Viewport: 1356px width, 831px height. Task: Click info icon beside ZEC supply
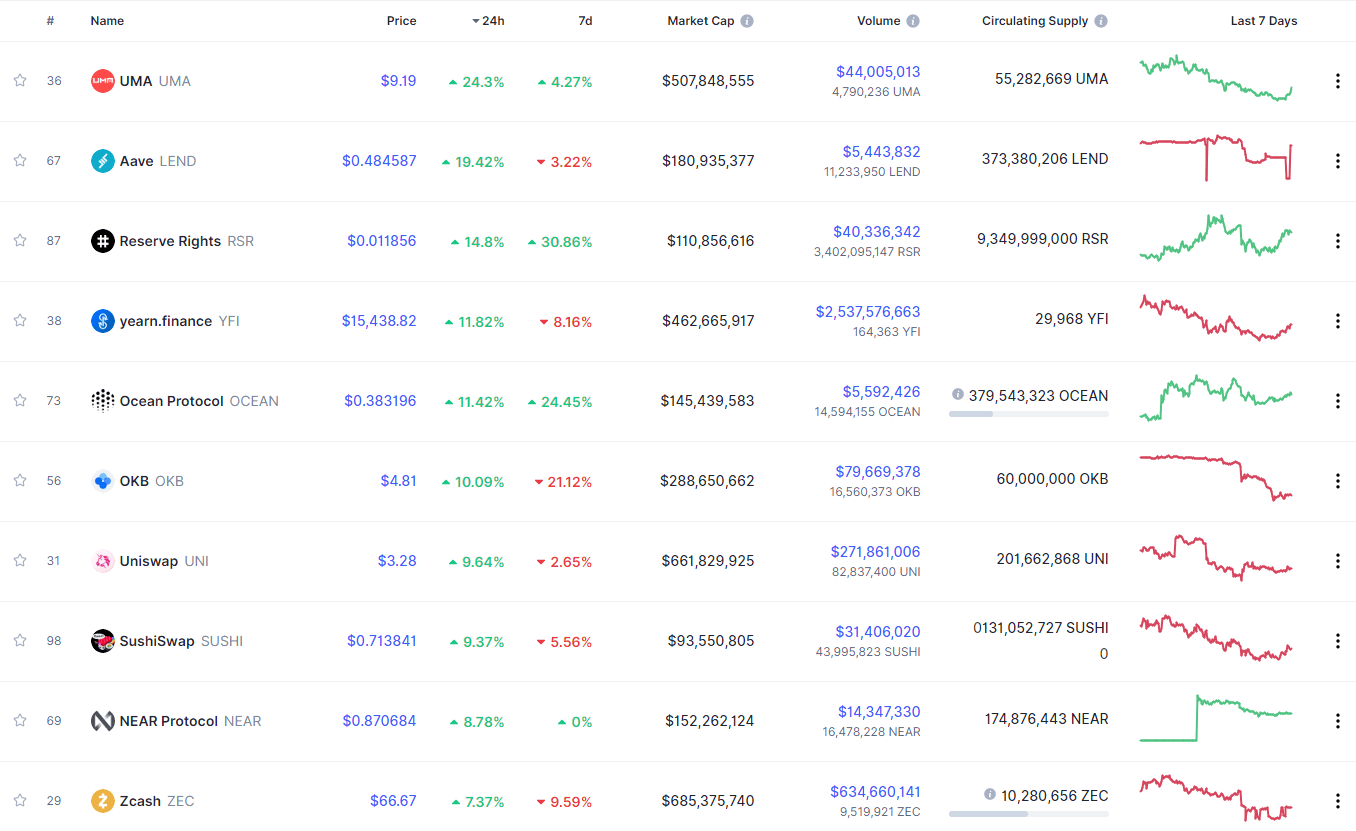[x=989, y=794]
